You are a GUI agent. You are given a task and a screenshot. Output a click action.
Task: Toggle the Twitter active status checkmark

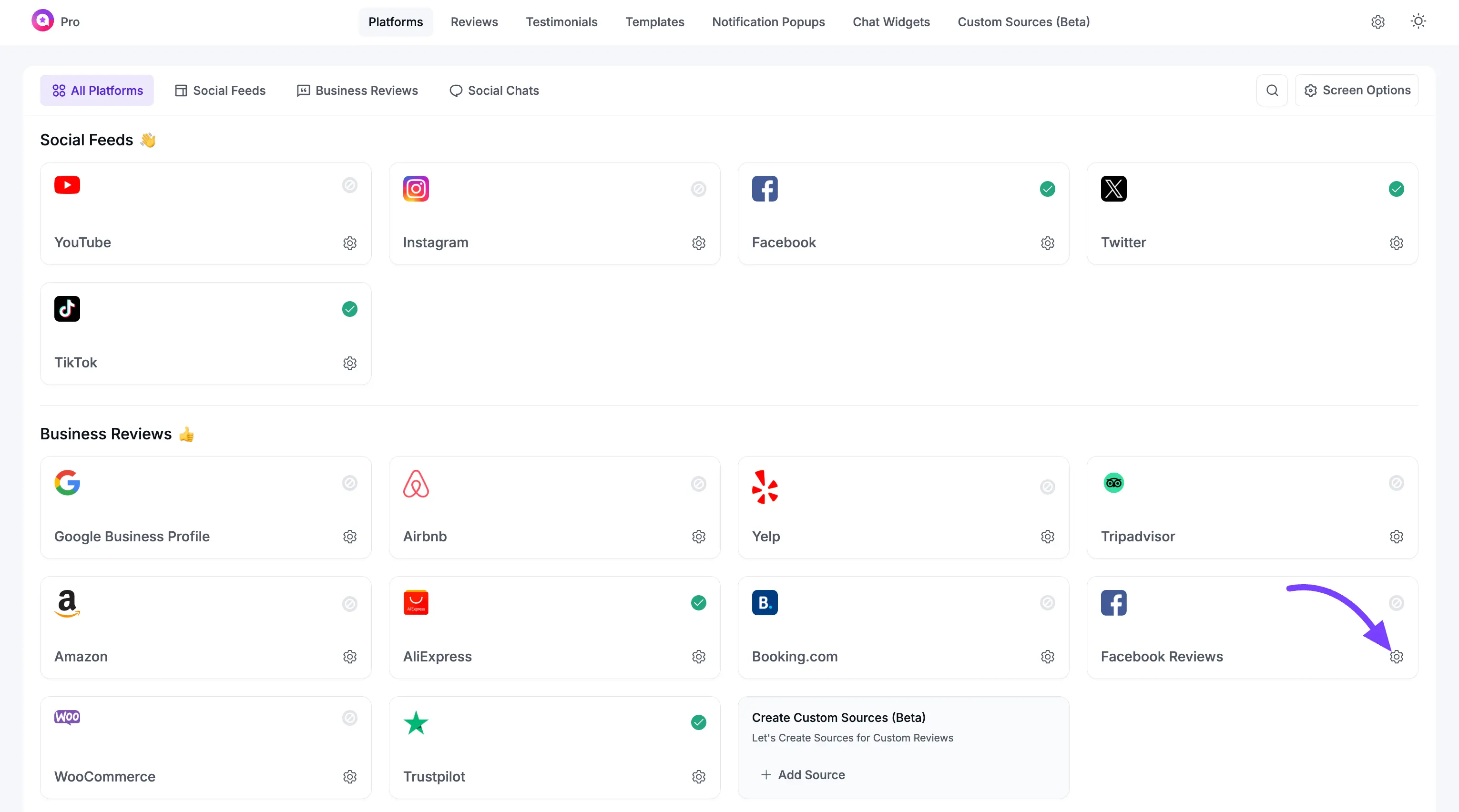coord(1396,189)
